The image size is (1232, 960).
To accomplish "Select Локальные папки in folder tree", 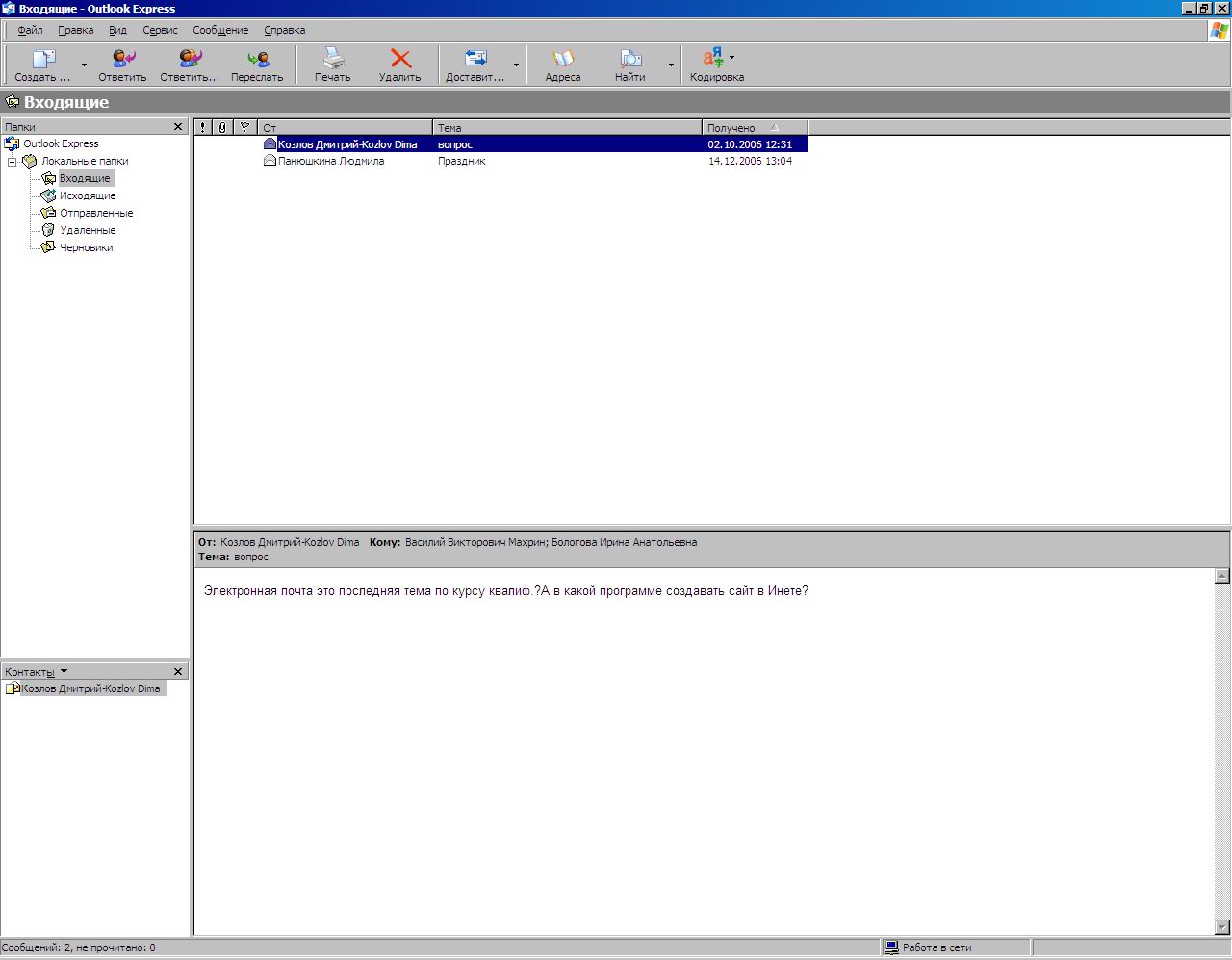I will point(85,161).
